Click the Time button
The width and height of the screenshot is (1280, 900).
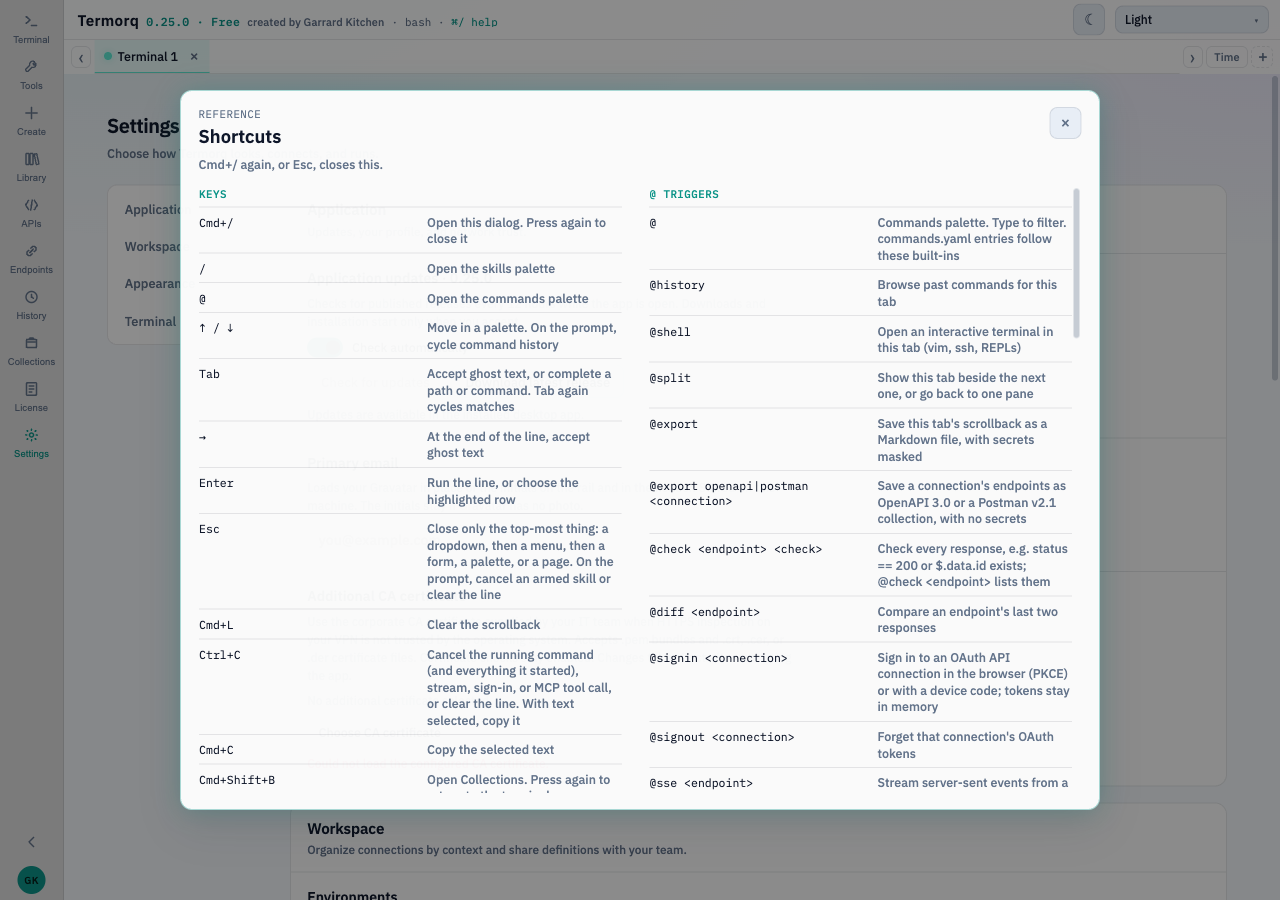click(1227, 57)
